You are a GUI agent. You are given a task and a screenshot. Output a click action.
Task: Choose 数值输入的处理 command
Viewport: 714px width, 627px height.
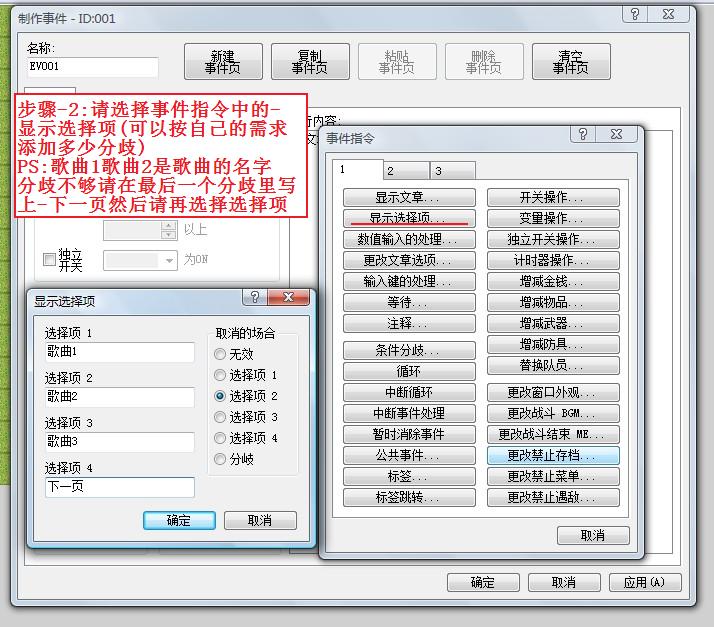pos(409,240)
